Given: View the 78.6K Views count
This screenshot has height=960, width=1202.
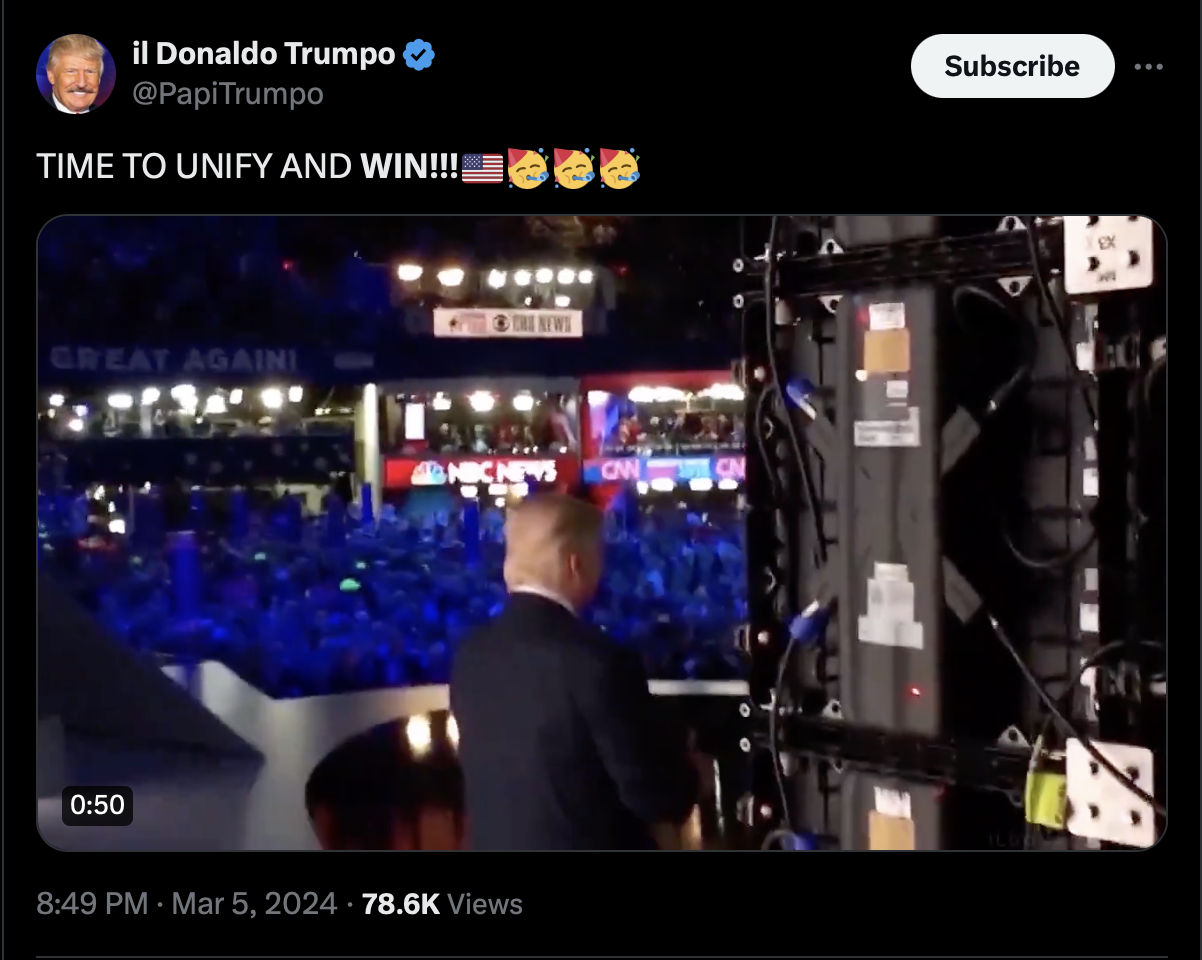Looking at the screenshot, I should (442, 904).
